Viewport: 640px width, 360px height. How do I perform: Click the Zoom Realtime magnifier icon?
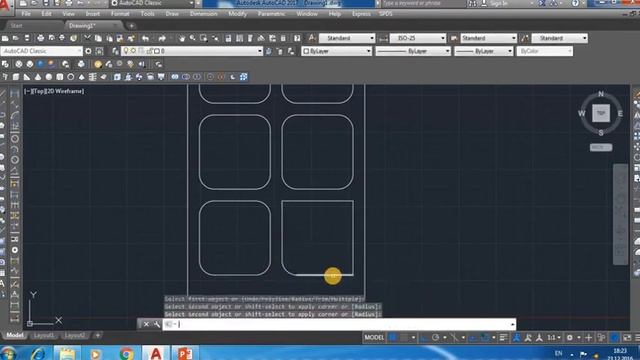pos(192,38)
